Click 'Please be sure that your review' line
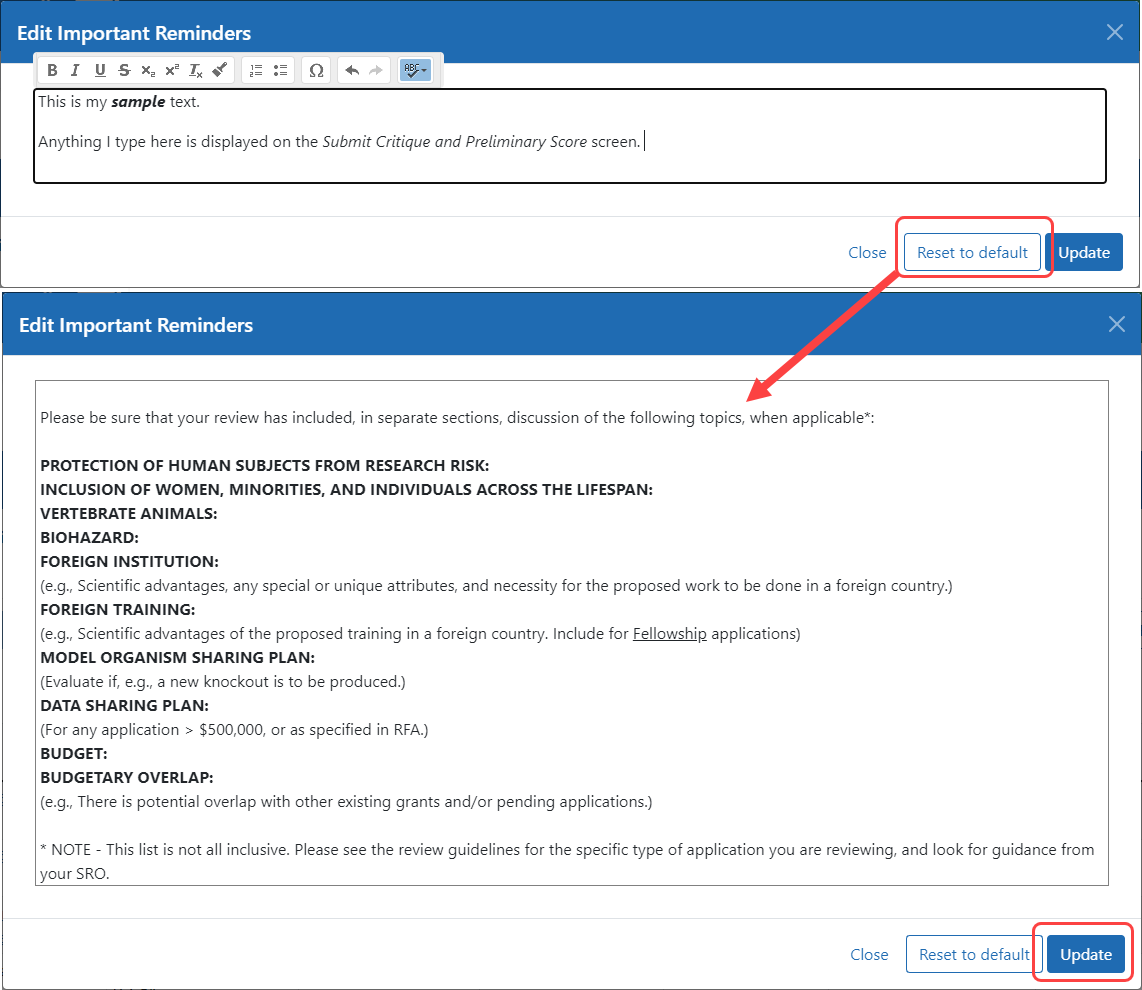This screenshot has width=1142, height=990. pos(457,418)
